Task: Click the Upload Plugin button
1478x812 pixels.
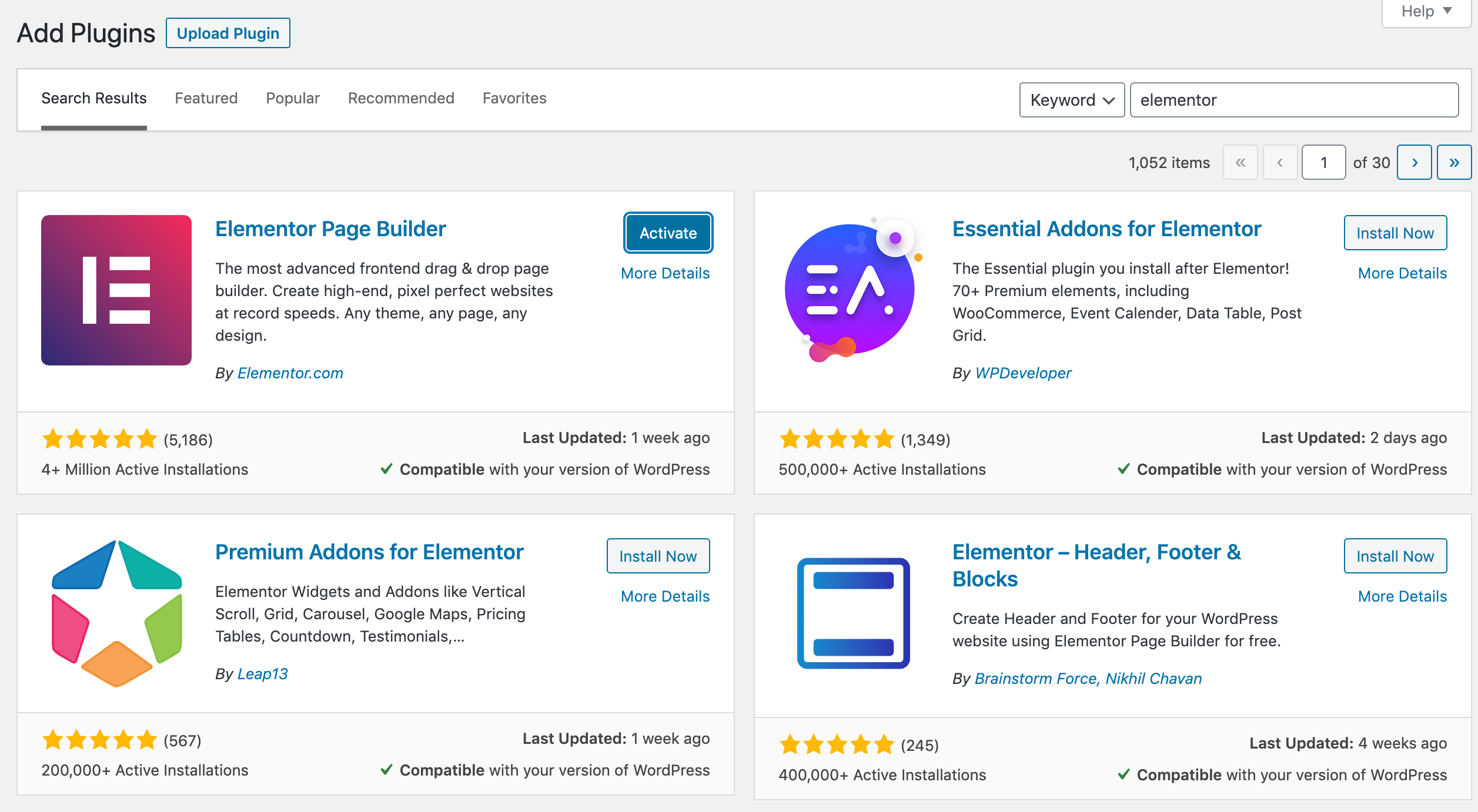Action: pos(228,33)
